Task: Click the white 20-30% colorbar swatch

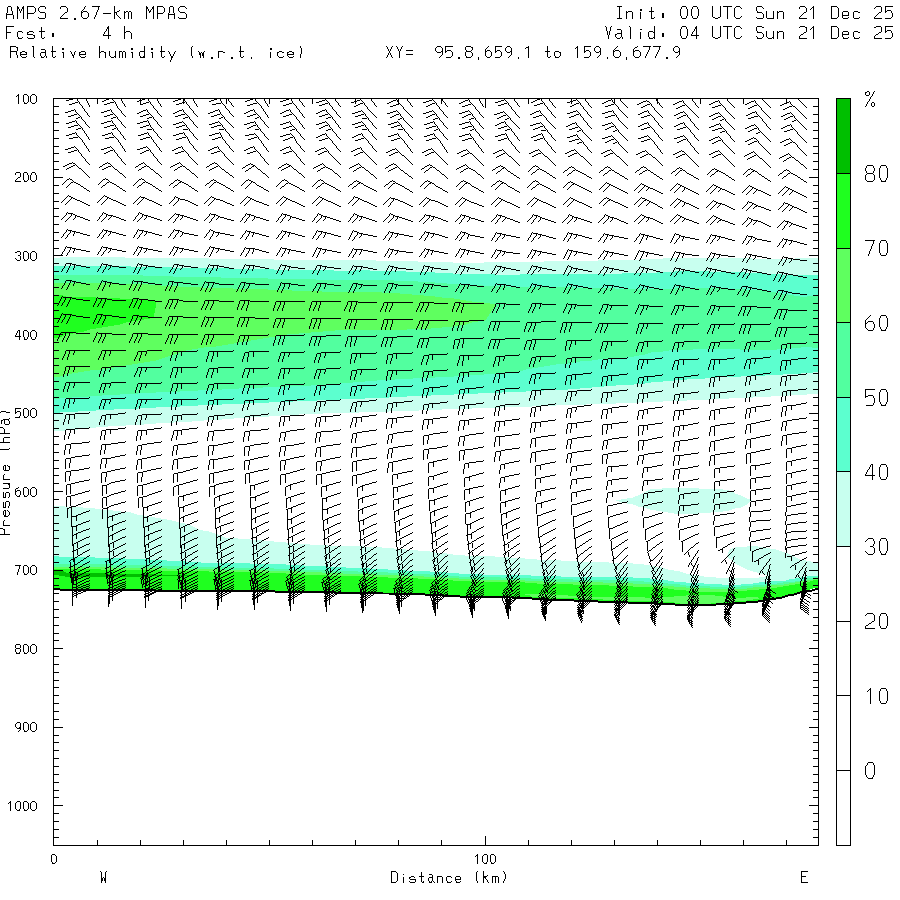Action: [843, 584]
